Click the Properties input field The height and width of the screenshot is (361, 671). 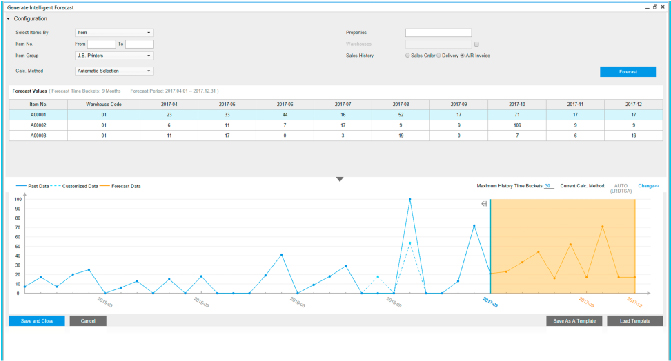click(x=438, y=33)
